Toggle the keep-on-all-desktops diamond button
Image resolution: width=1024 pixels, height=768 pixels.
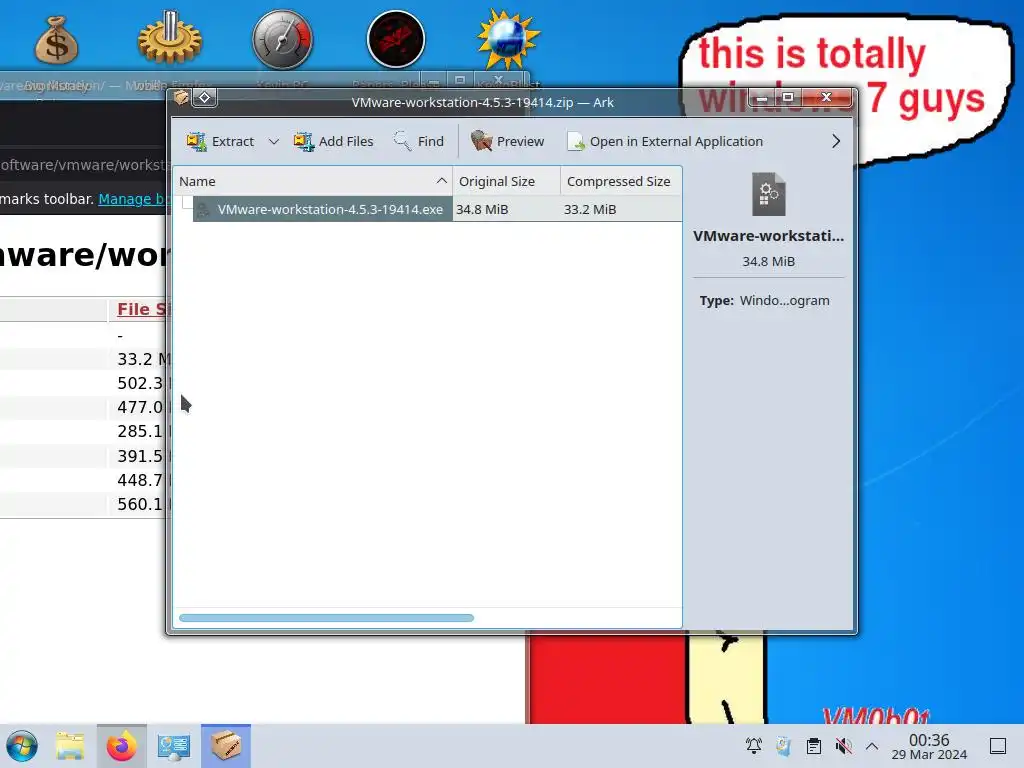coord(204,97)
